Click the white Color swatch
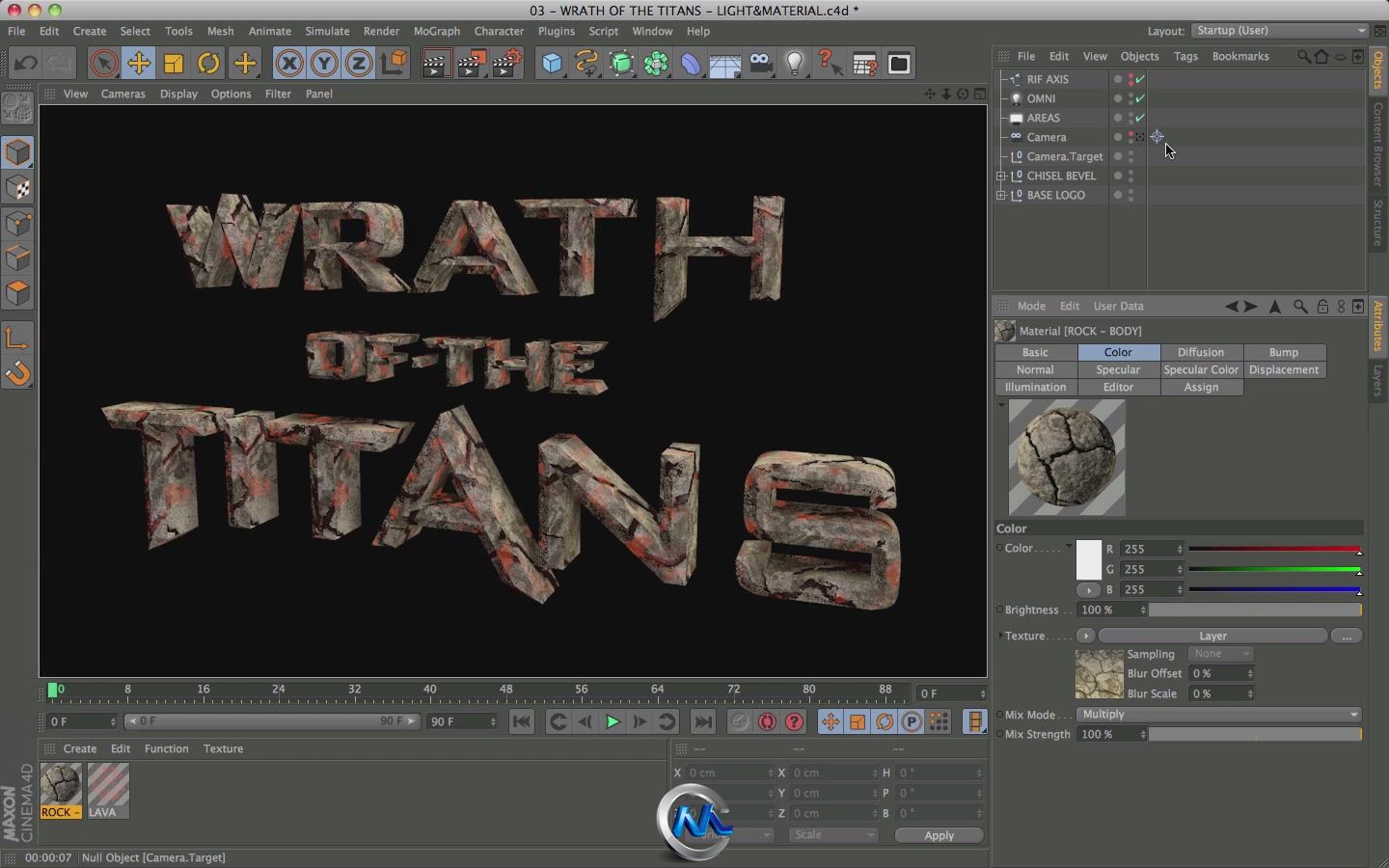The width and height of the screenshot is (1389, 868). tap(1089, 559)
